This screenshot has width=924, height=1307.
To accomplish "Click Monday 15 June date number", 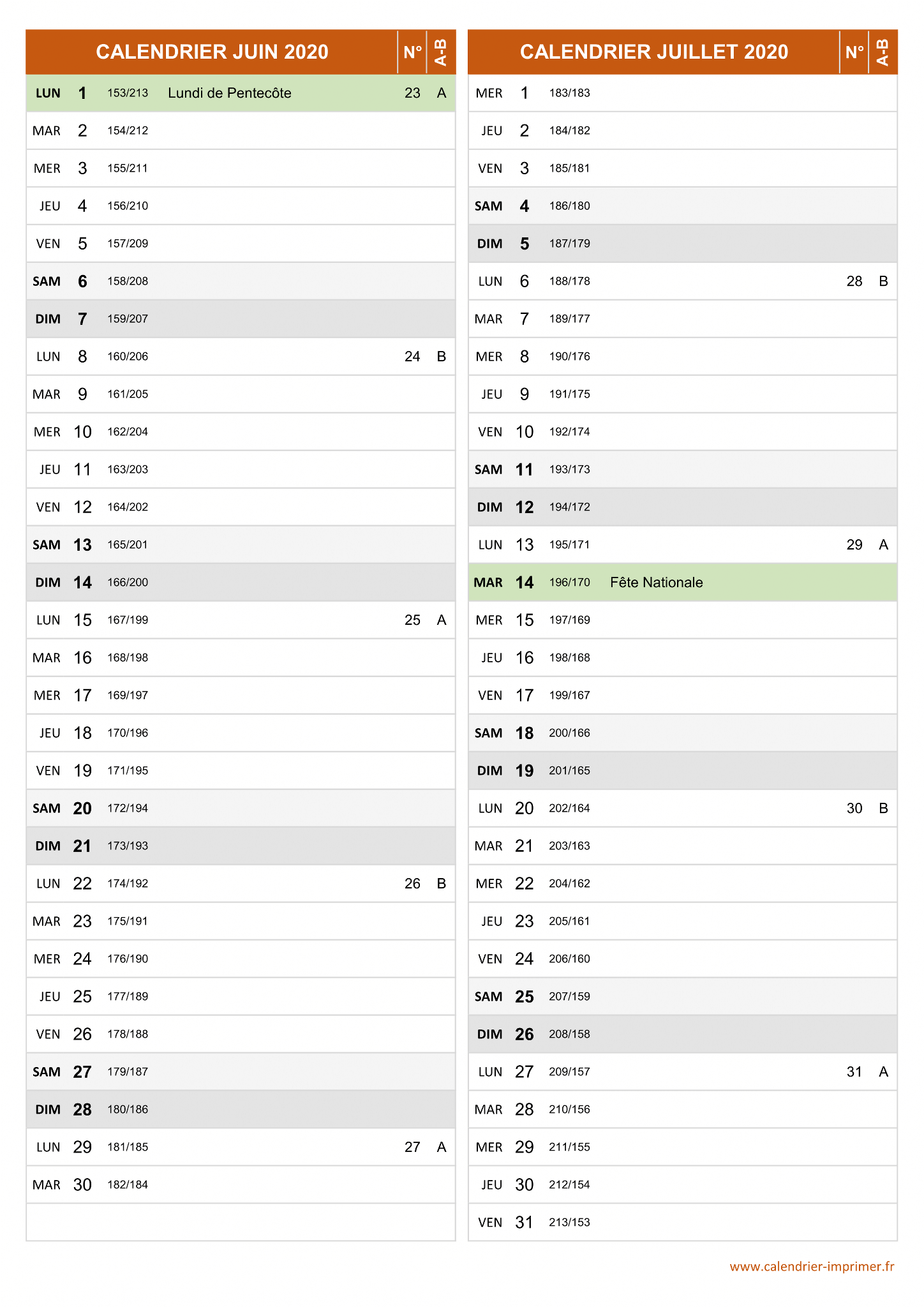I will coord(82,620).
